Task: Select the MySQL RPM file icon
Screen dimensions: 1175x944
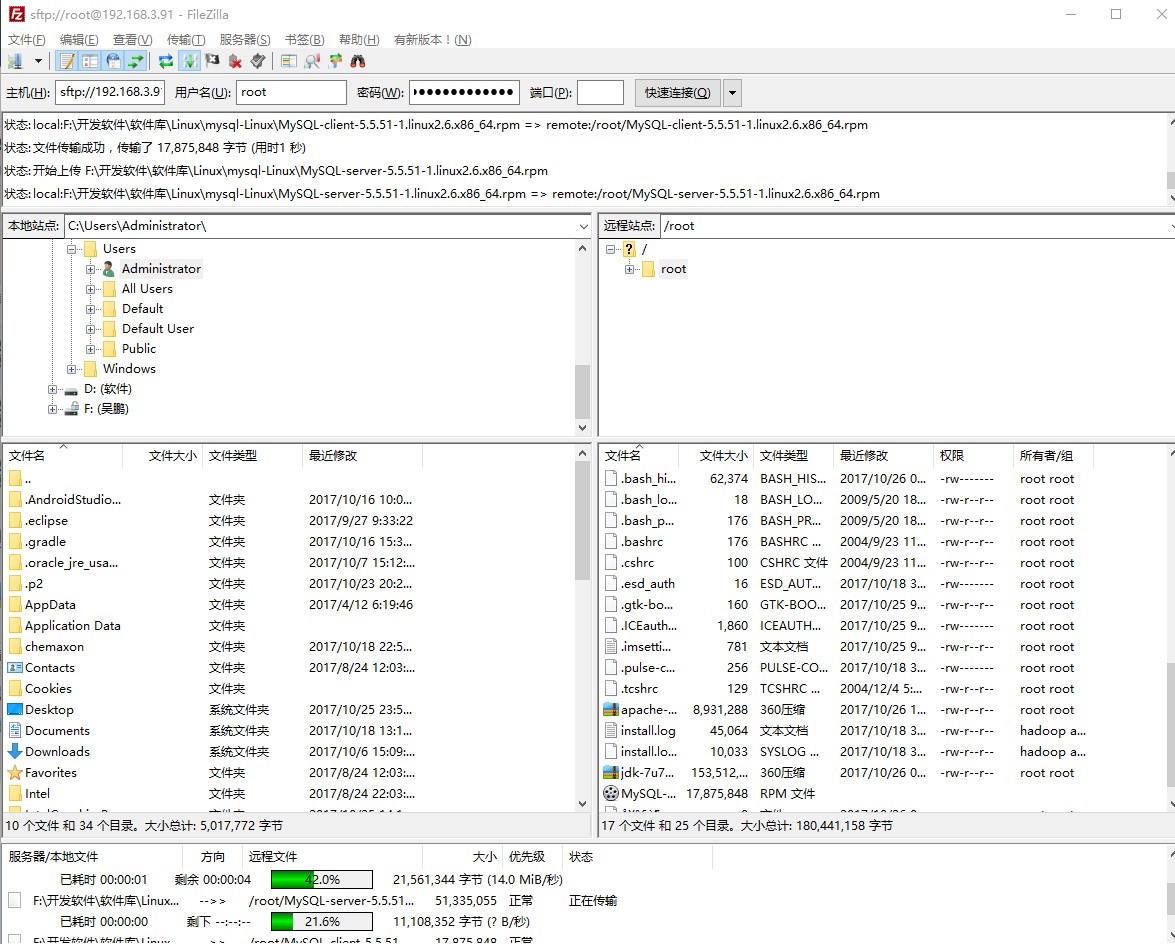Action: click(x=611, y=793)
